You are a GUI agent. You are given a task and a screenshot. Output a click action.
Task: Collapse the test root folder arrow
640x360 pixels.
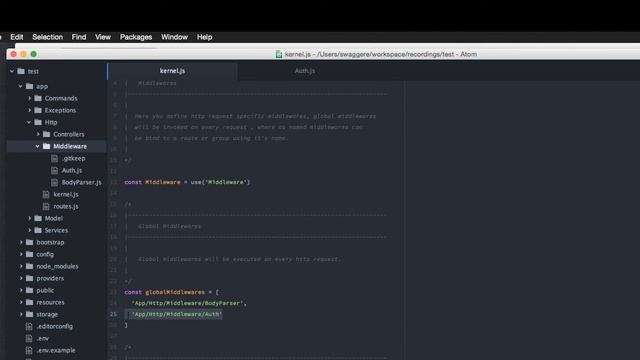click(x=12, y=71)
